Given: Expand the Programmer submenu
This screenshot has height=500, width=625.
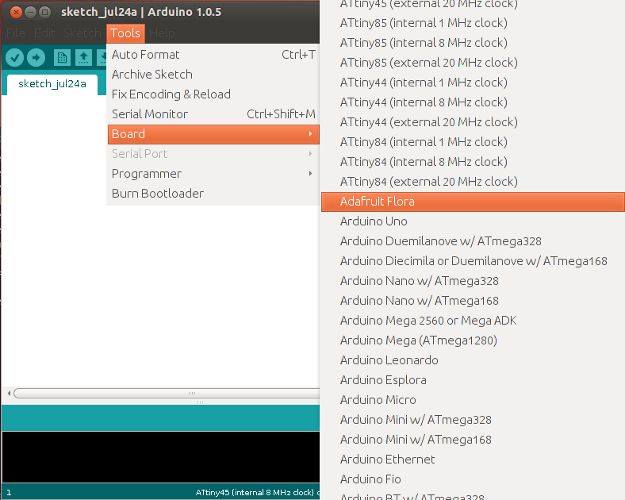Looking at the screenshot, I should point(213,174).
